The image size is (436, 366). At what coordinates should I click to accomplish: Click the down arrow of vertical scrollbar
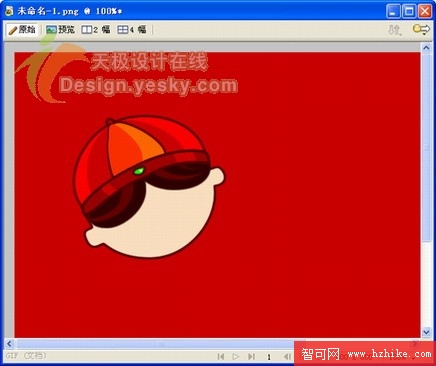[x=426, y=332]
